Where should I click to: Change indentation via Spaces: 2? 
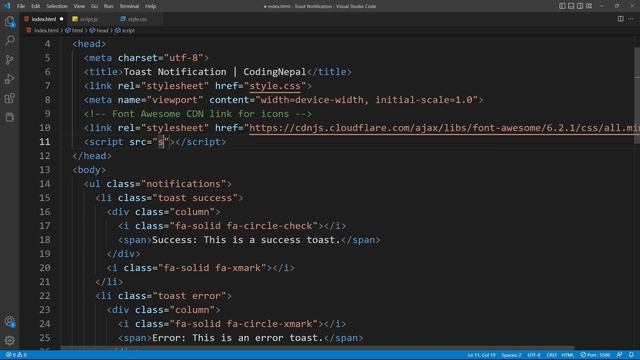(x=511, y=355)
